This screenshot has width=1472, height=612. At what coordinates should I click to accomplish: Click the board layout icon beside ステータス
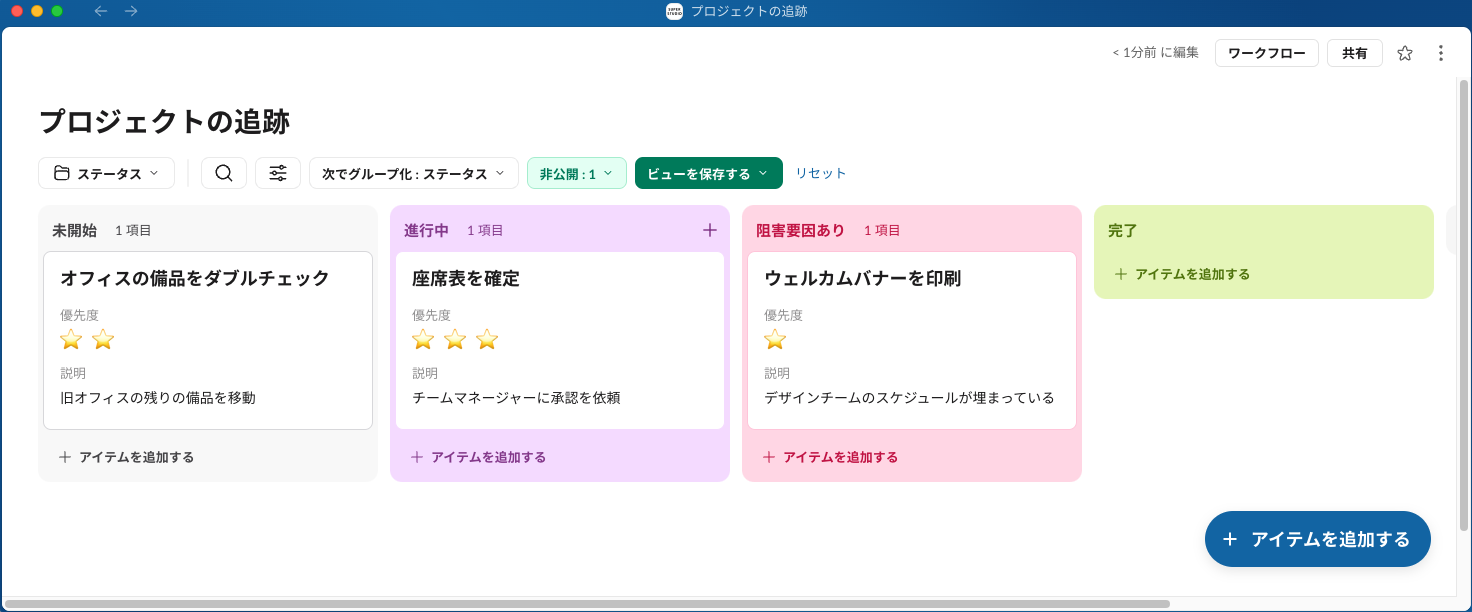[63, 172]
